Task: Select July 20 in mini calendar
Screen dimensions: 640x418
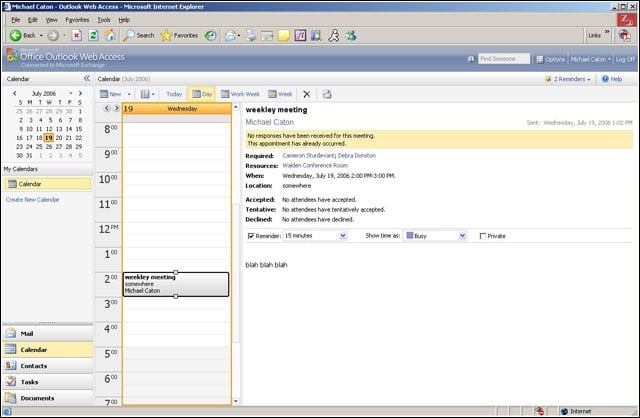Action: (59, 138)
